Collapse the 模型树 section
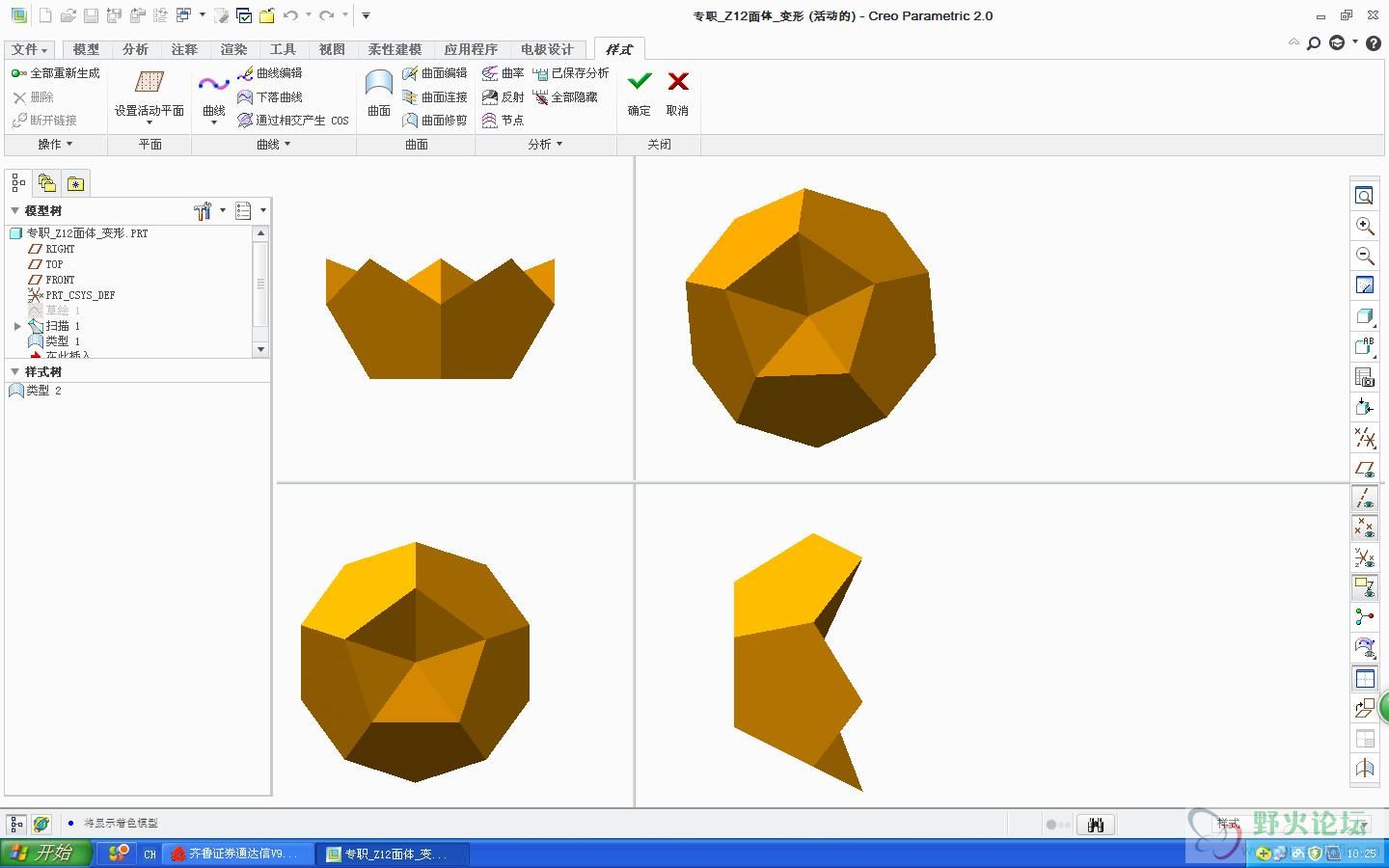This screenshot has width=1389, height=868. 14,210
